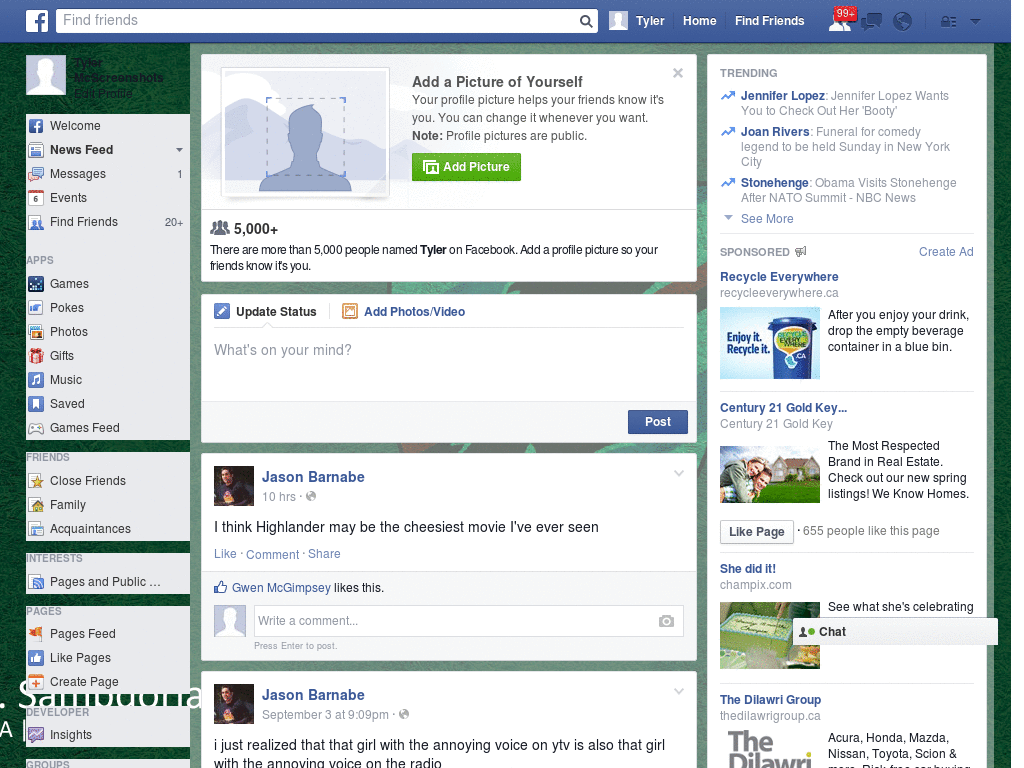
Task: Close the Add a Picture card
Action: [678, 73]
